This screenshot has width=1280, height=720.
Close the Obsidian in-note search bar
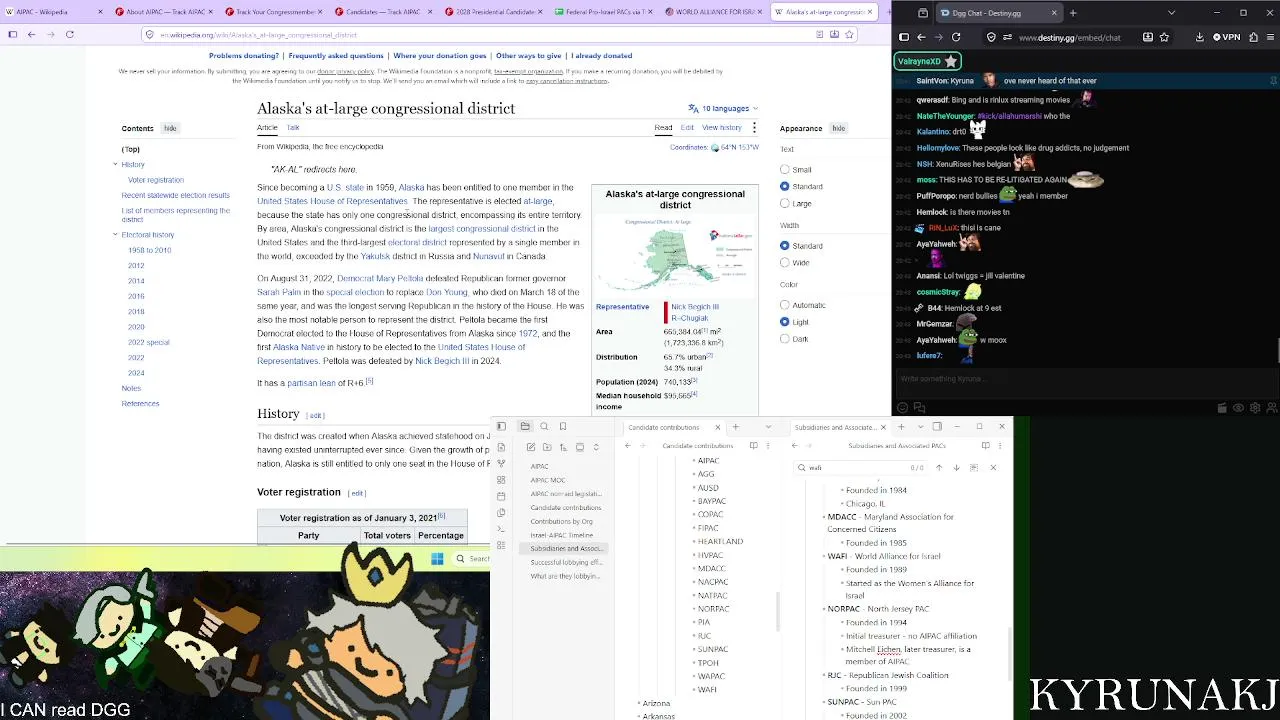(x=993, y=468)
